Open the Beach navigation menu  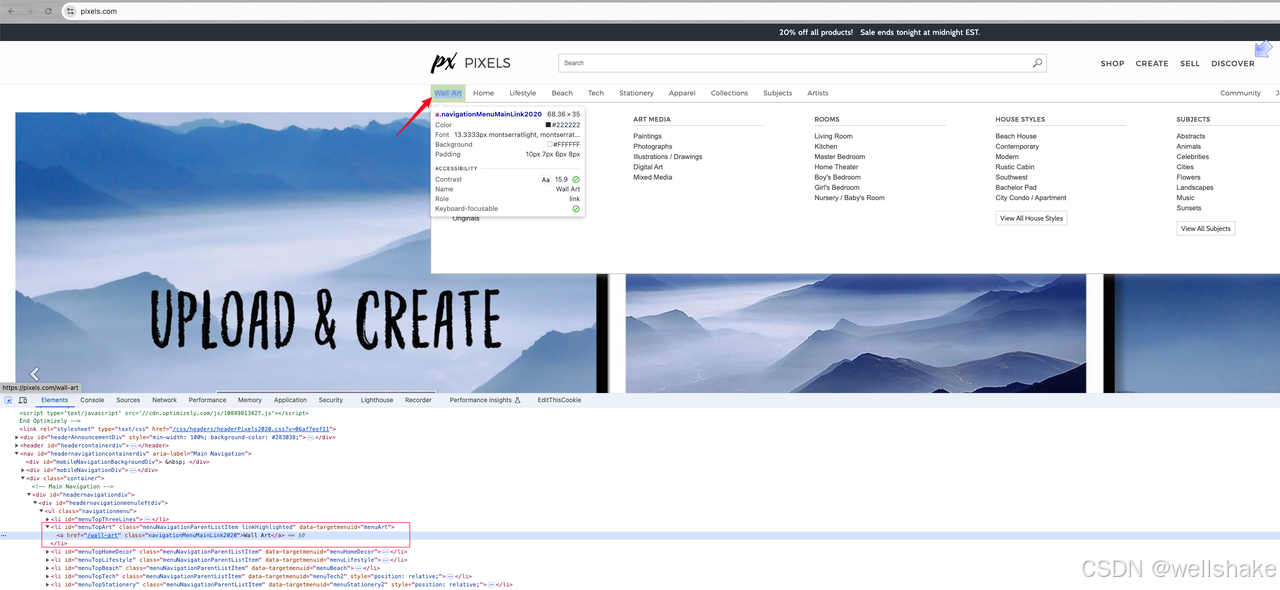click(562, 93)
